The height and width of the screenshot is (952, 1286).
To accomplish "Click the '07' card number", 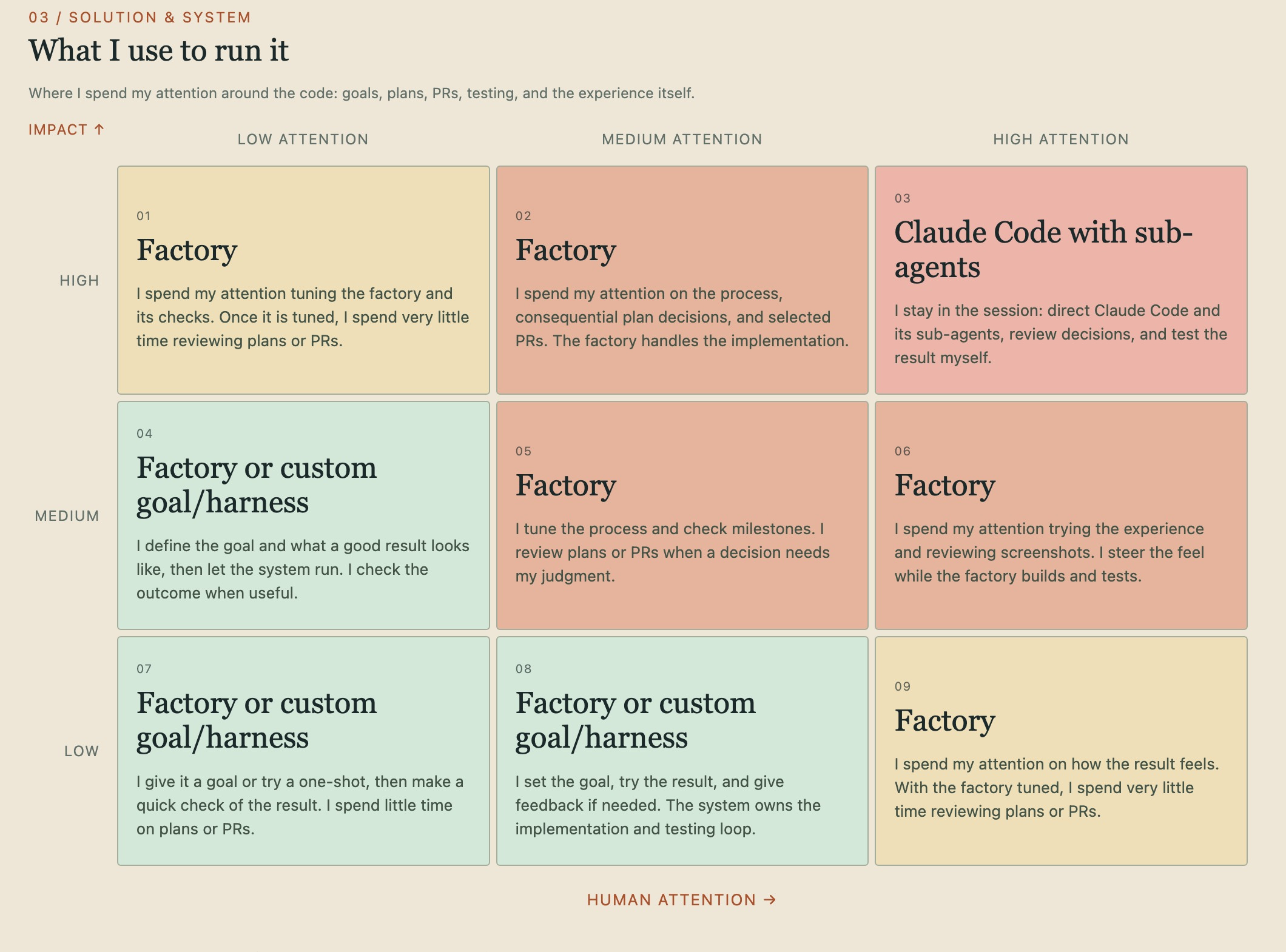I will (x=144, y=669).
